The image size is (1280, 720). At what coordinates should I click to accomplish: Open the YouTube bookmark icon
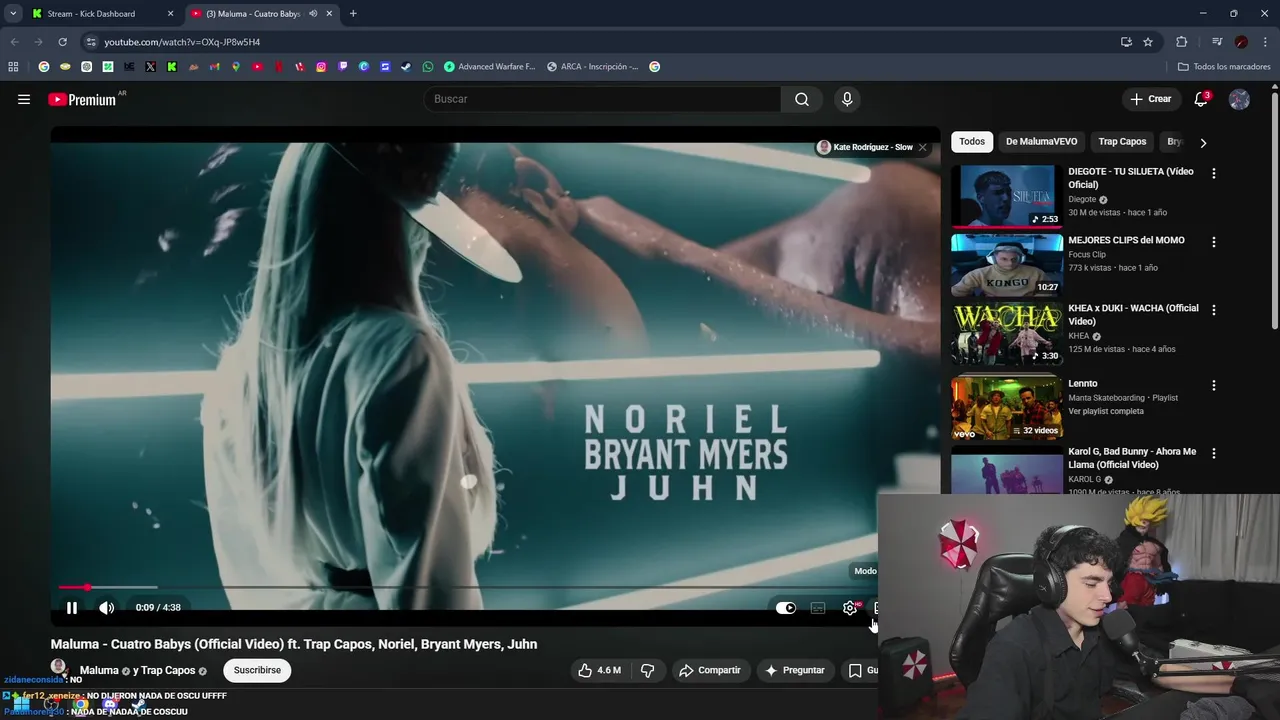258,67
